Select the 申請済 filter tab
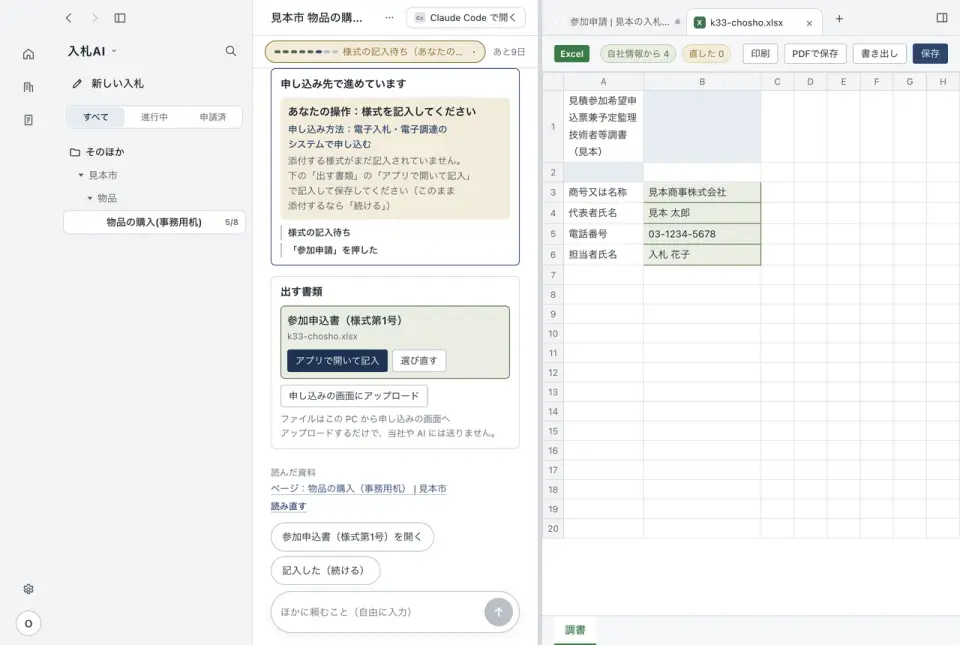The image size is (960, 645). tap(212, 117)
